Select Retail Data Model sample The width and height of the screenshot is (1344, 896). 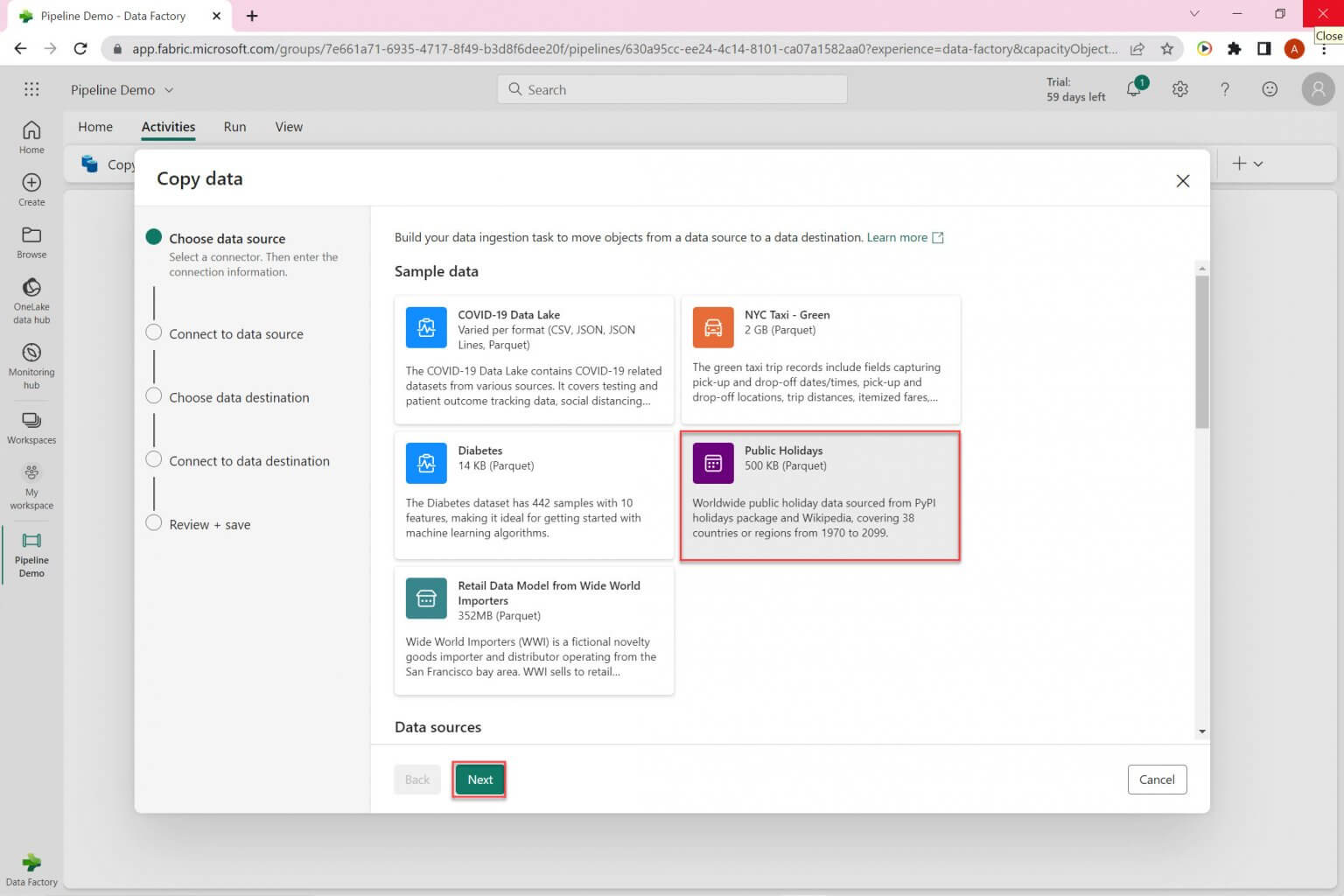point(534,631)
